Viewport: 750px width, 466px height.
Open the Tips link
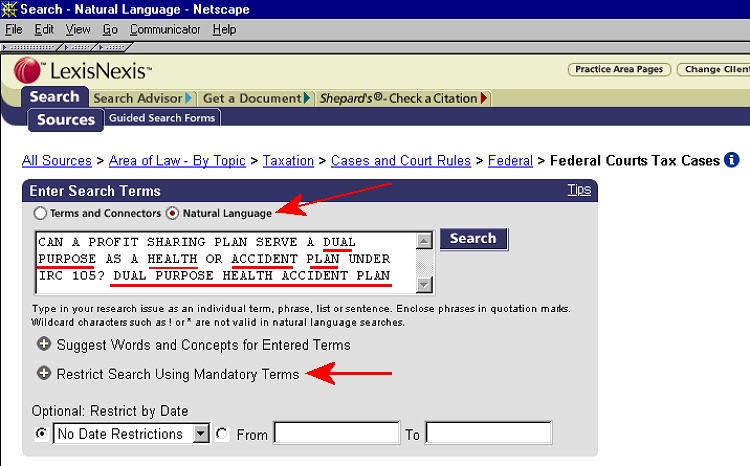pos(579,189)
